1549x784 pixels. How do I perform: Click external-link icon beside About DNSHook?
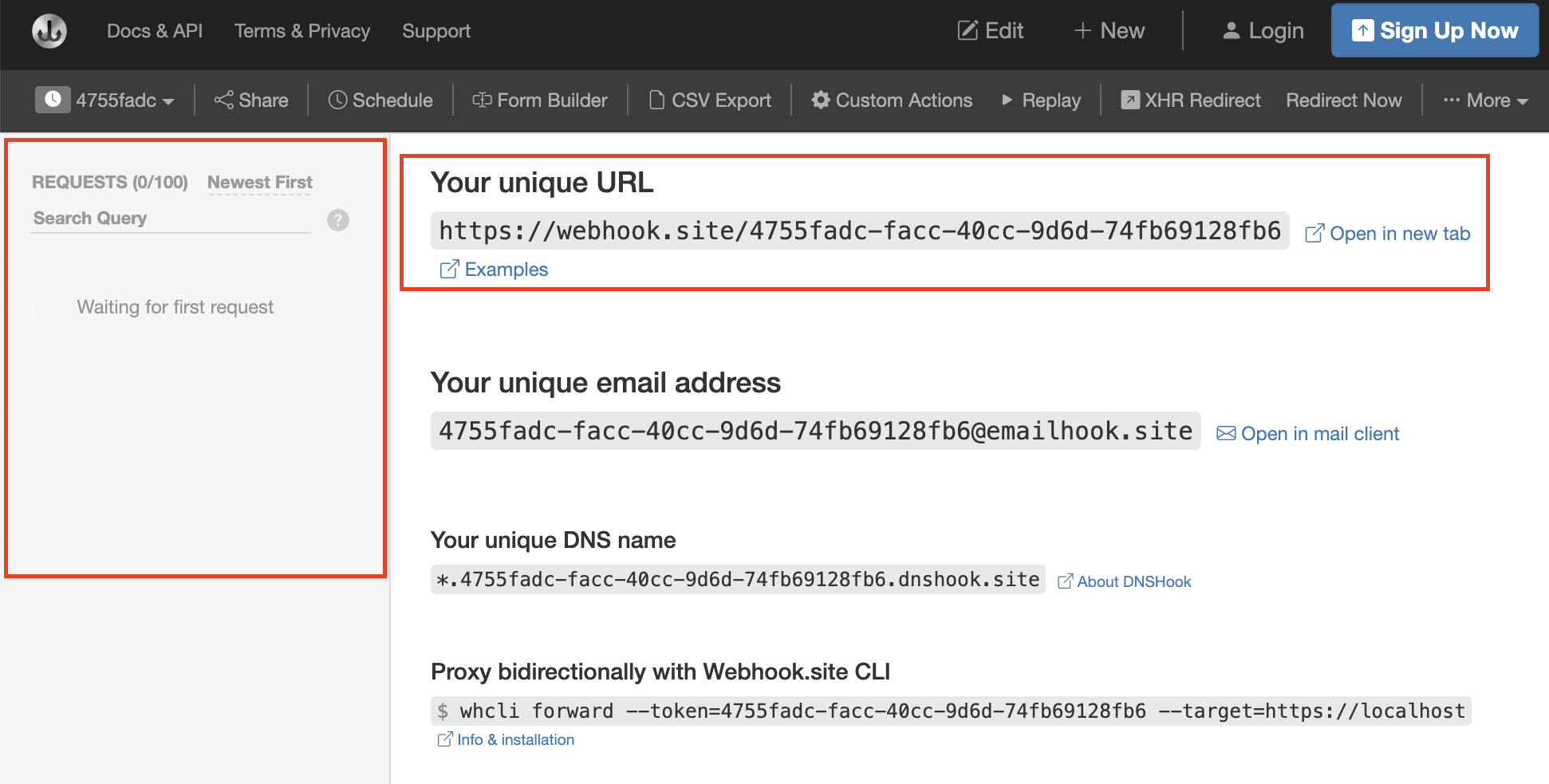coord(1065,581)
